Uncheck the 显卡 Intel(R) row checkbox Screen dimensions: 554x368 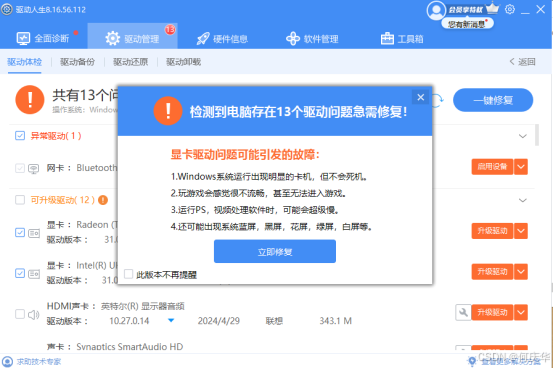[20, 273]
